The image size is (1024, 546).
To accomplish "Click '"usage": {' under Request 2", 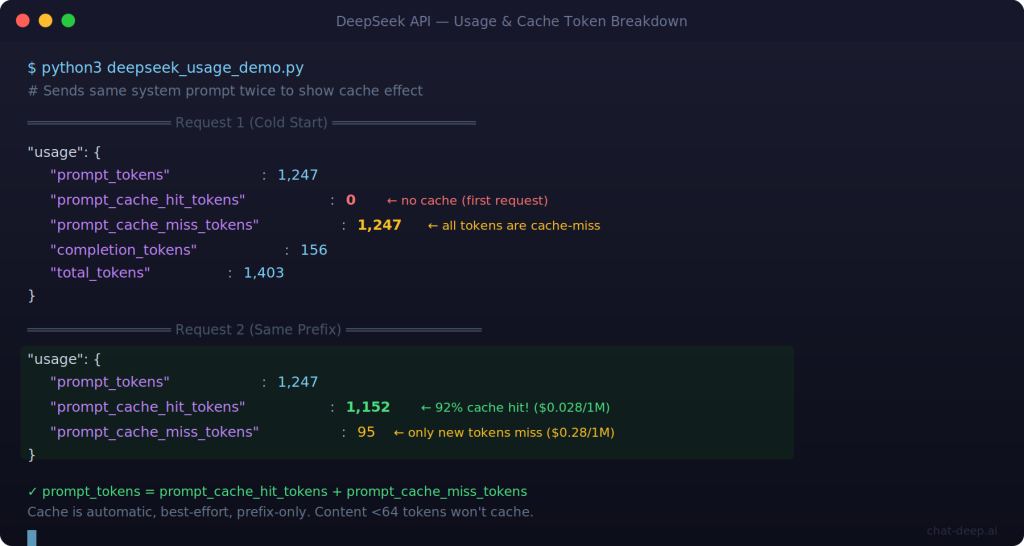I will click(64, 359).
